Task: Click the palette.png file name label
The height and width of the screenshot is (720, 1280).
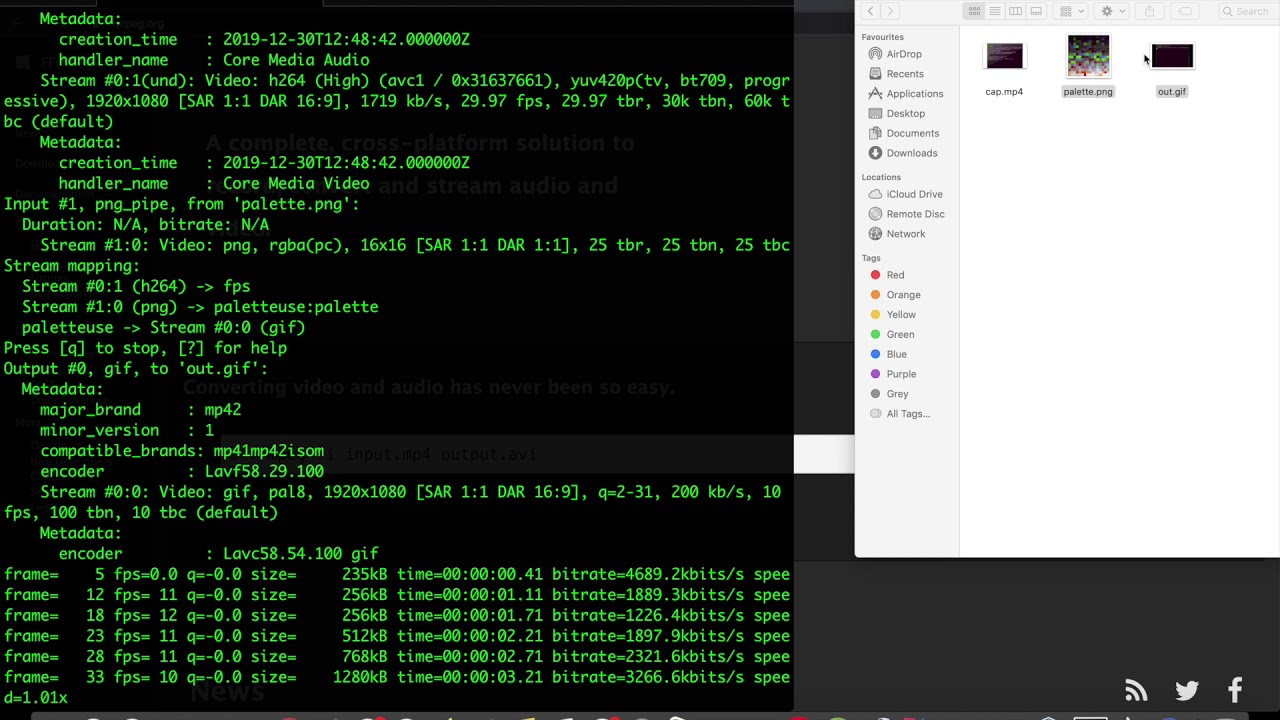Action: click(x=1088, y=91)
